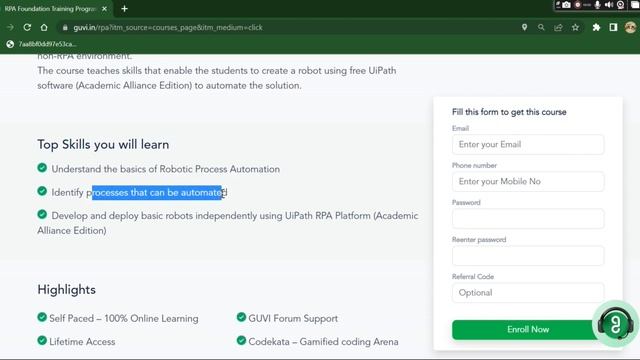Image resolution: width=640 pixels, height=360 pixels.
Task: Click the Self Paced – 100% Online Learning text
Action: [x=124, y=318]
